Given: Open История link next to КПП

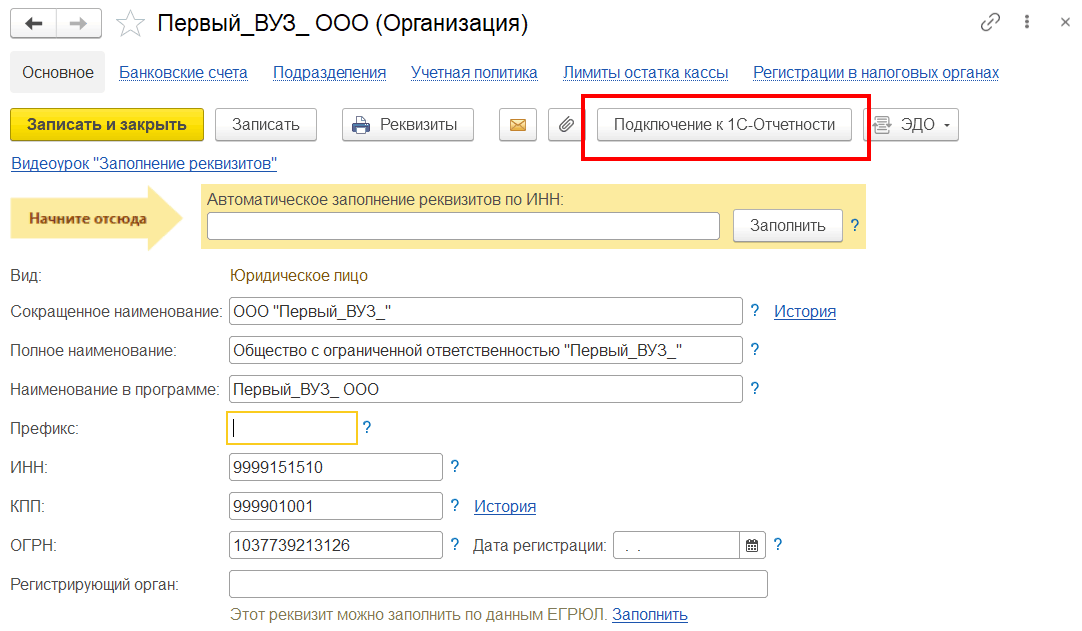Looking at the screenshot, I should [x=505, y=506].
